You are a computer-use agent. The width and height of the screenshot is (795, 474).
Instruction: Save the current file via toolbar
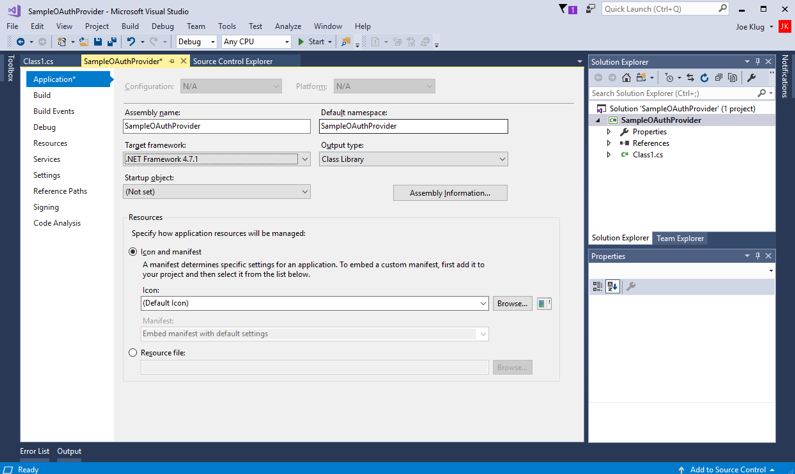(98, 42)
